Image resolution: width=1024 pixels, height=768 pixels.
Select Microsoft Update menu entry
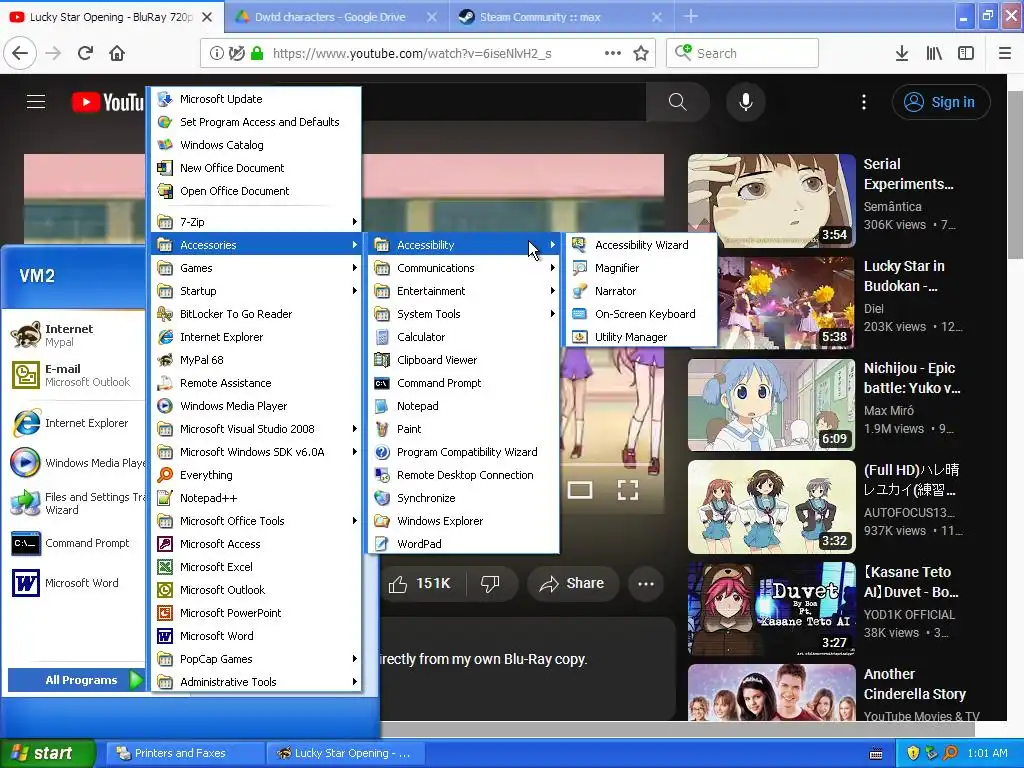click(x=257, y=99)
